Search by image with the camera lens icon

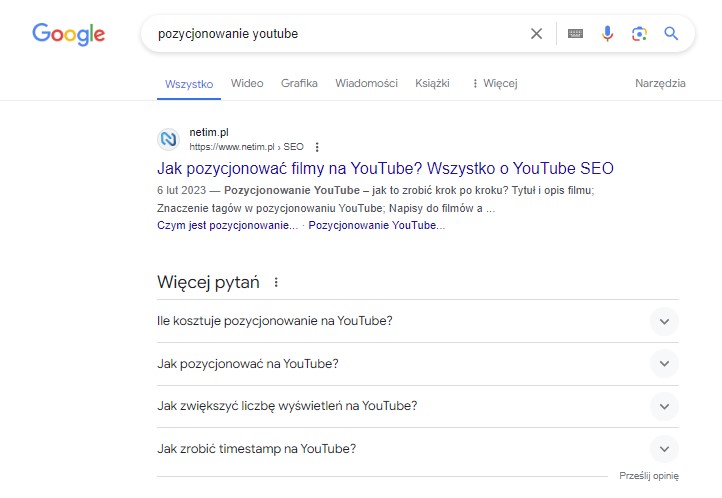[639, 34]
